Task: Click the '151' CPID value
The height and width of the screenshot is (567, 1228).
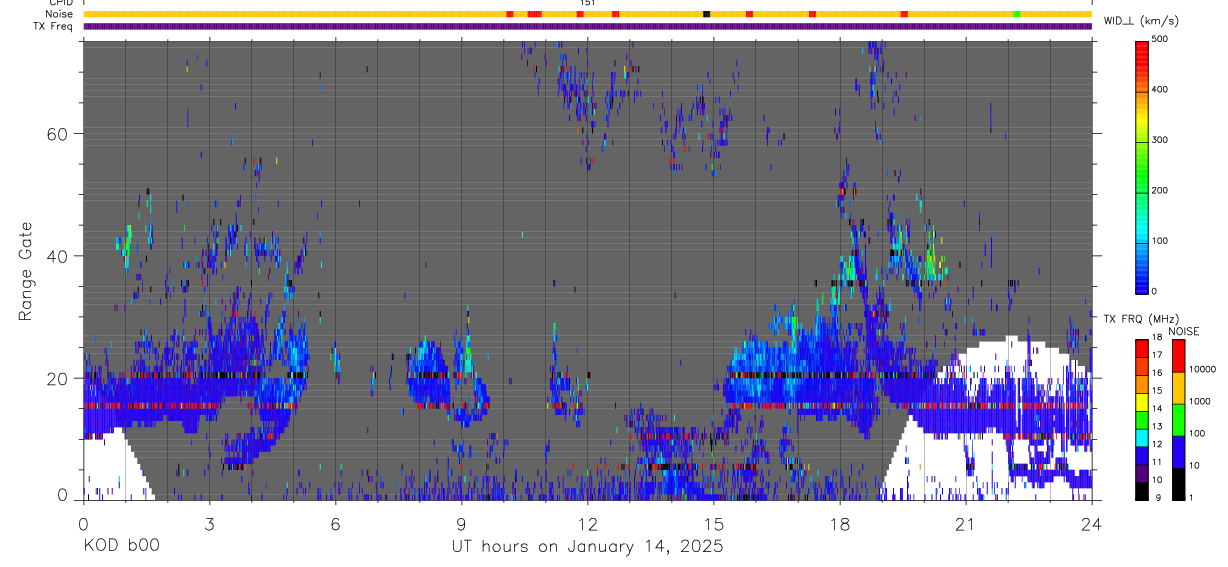Action: coord(587,3)
